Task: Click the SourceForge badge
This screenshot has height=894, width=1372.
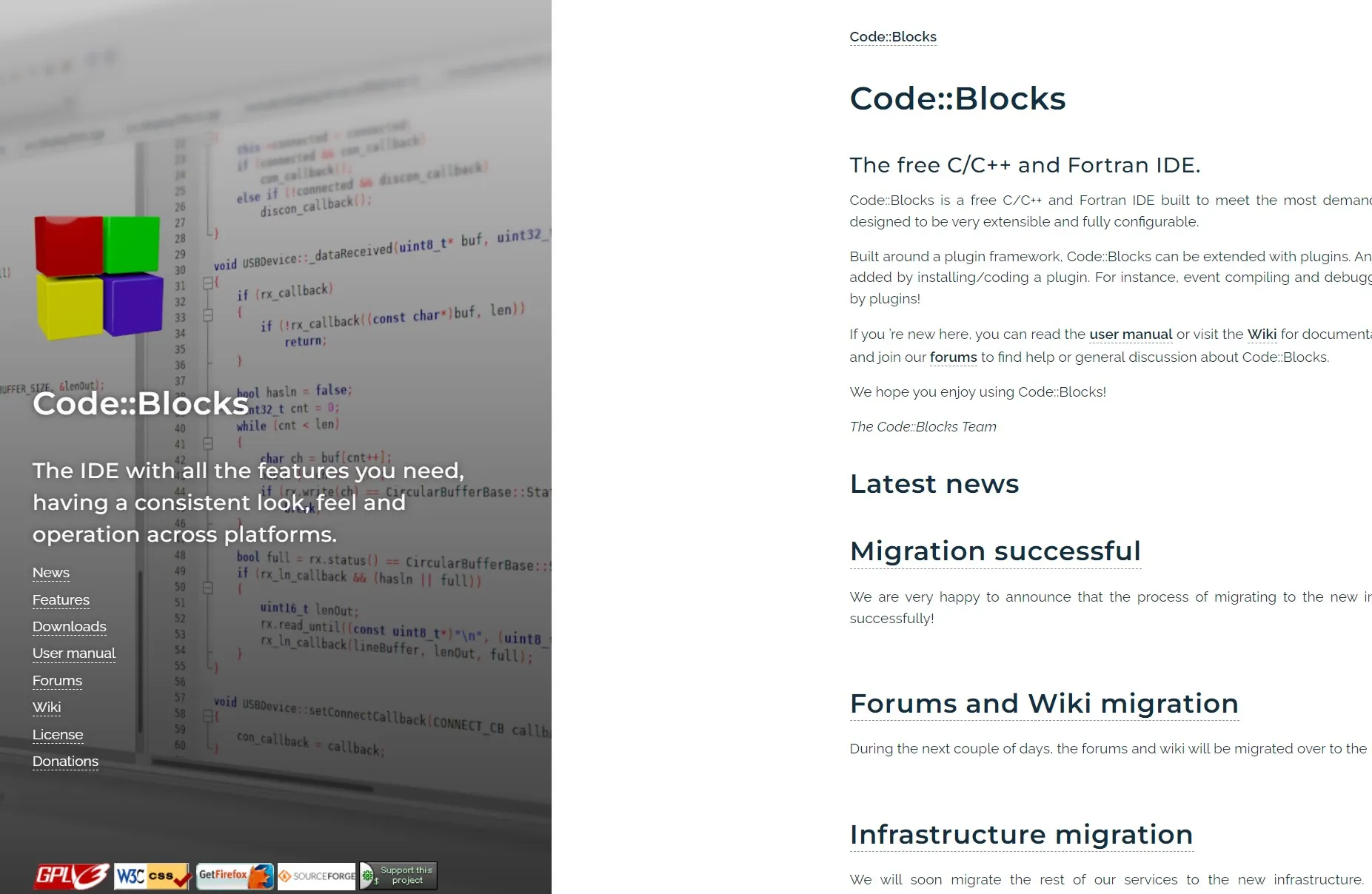Action: click(317, 876)
